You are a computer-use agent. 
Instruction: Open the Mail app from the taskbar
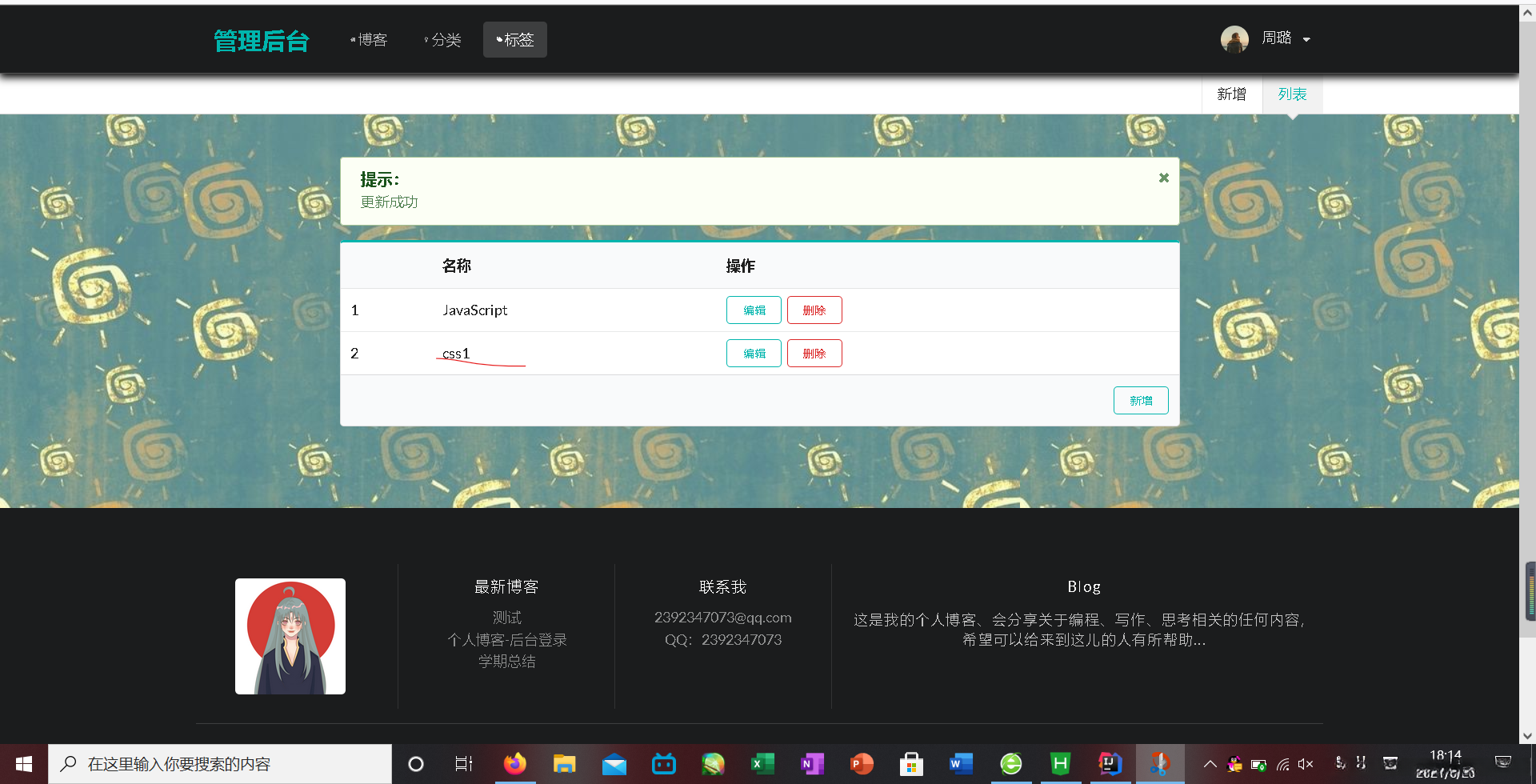614,763
